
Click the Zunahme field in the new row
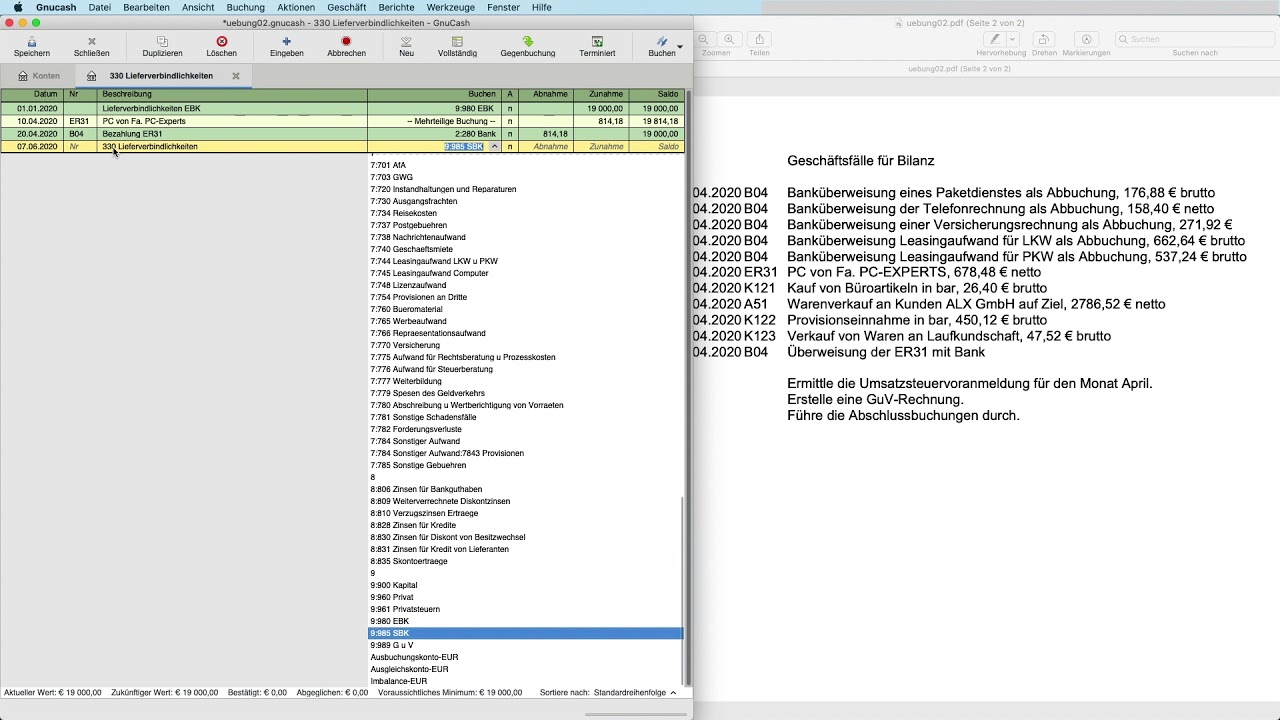coord(601,147)
